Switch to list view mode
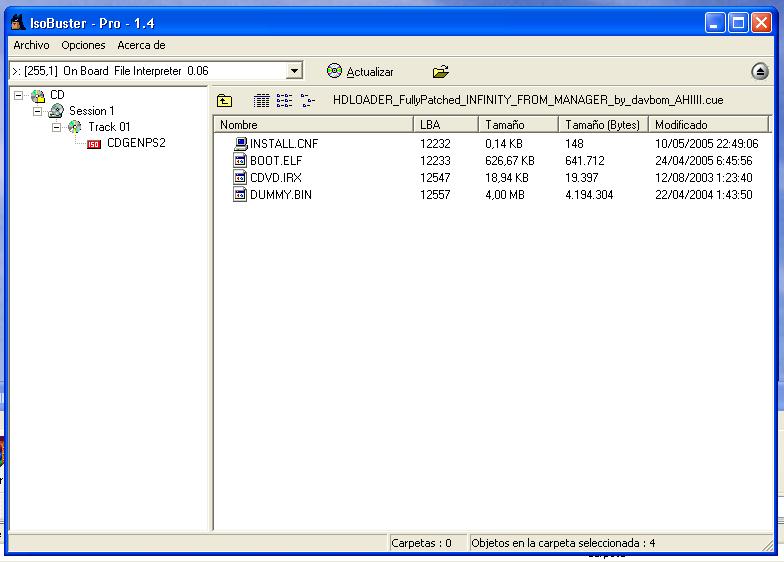The image size is (784, 562). 284,101
